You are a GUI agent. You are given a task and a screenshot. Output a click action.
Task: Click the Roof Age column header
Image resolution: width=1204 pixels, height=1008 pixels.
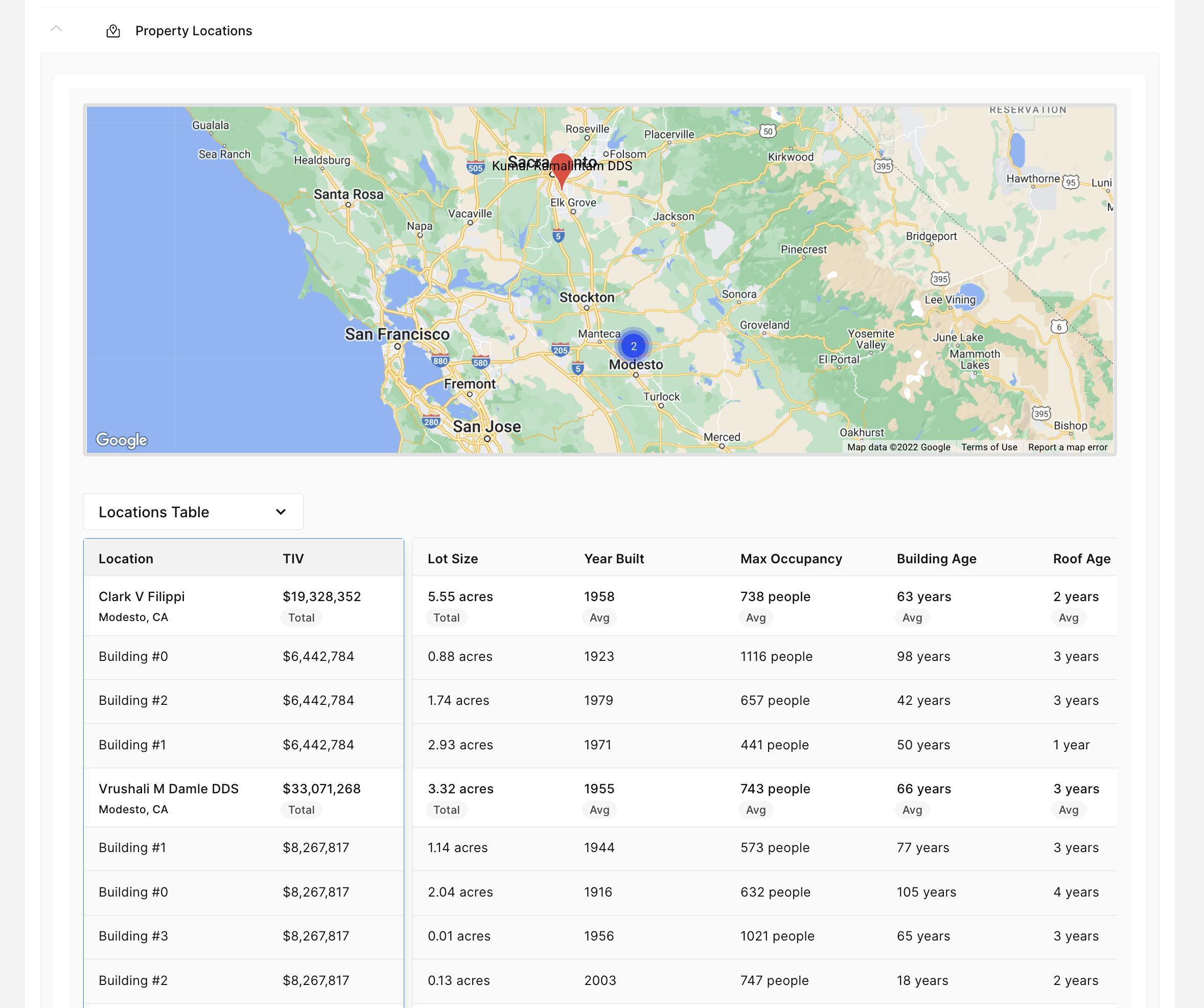point(1081,559)
